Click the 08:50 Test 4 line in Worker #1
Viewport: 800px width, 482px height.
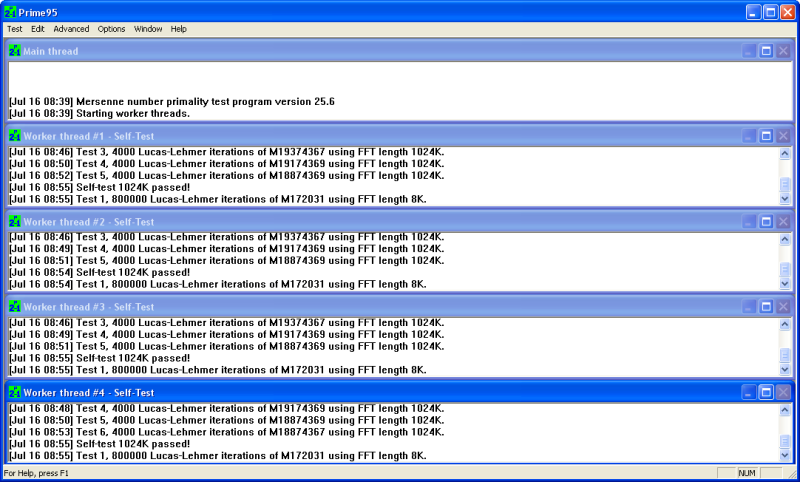[x=227, y=164]
